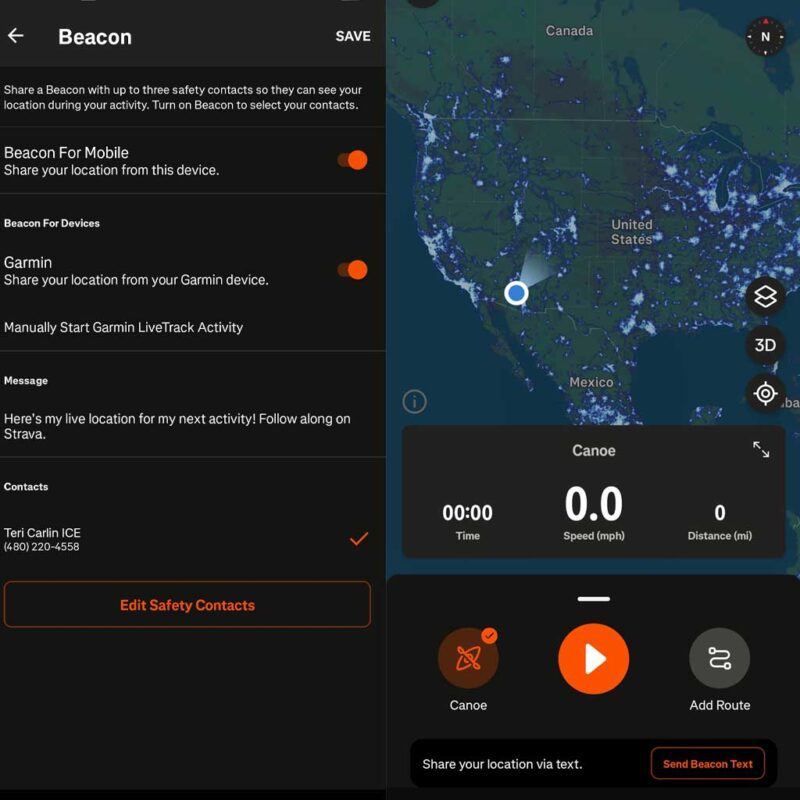Image resolution: width=800 pixels, height=800 pixels.
Task: Expand the Canoe stats panel fullscreen
Action: pyautogui.click(x=761, y=450)
